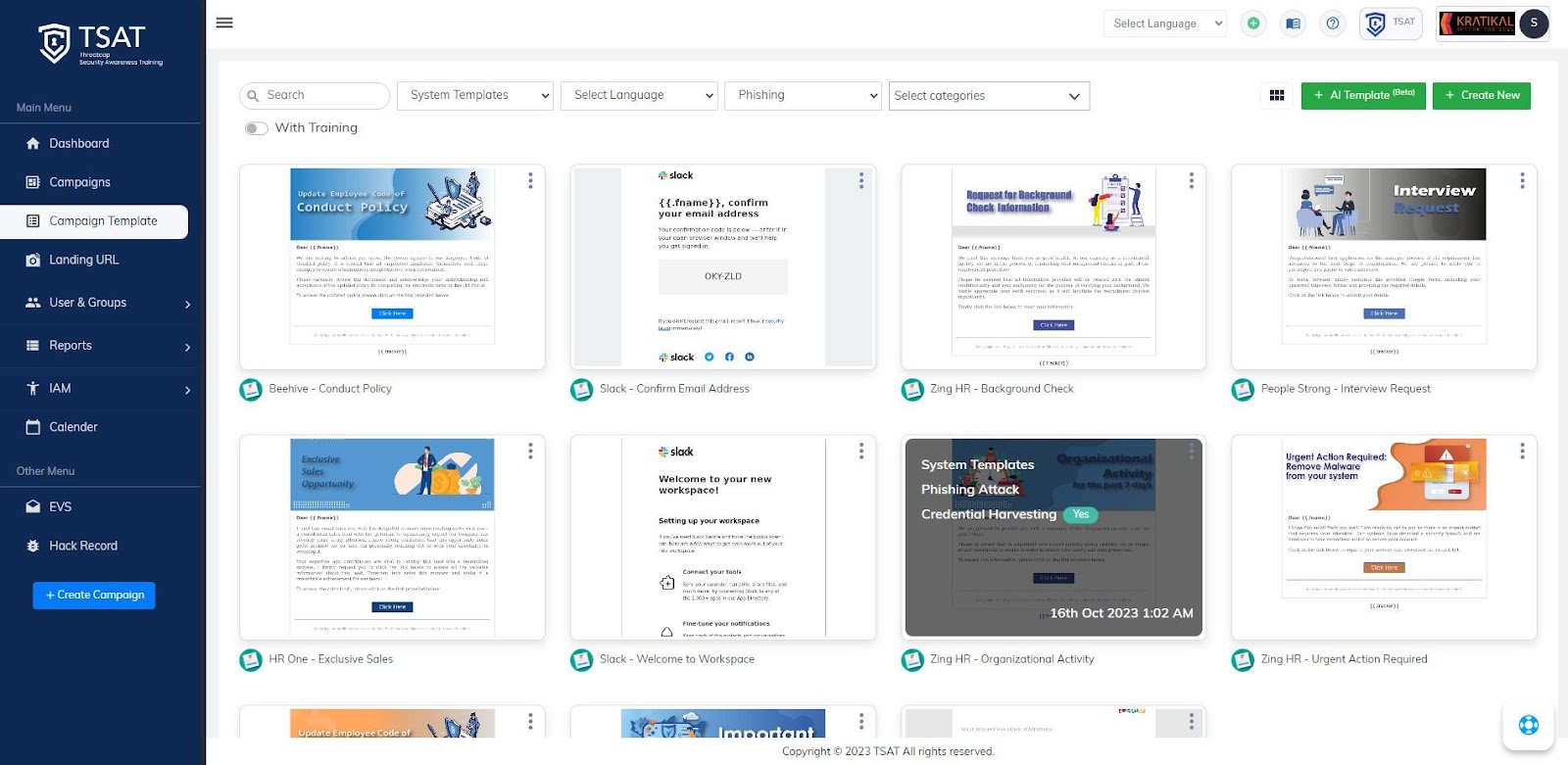Click the icon beside People Strong - Interview Request
Viewport: 1568px width, 765px height.
[x=1243, y=390]
